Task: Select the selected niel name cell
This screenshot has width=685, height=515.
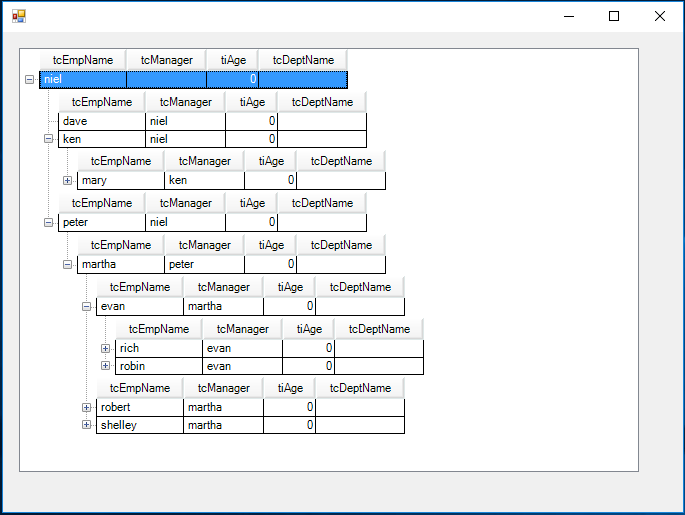Action: (83, 79)
